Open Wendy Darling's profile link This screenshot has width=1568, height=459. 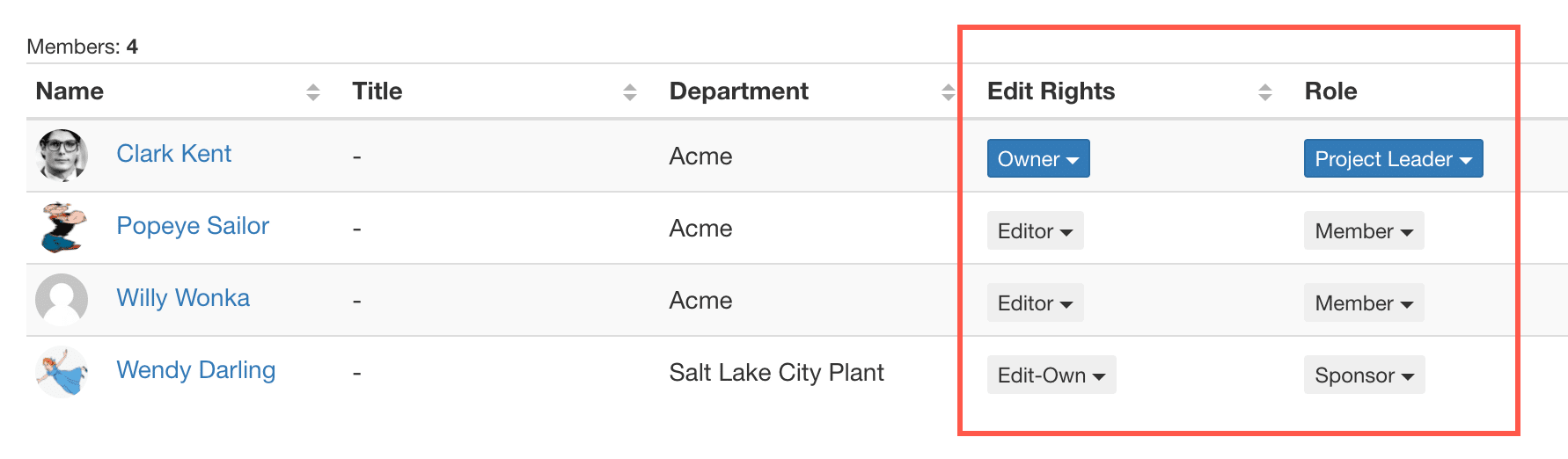pos(195,370)
